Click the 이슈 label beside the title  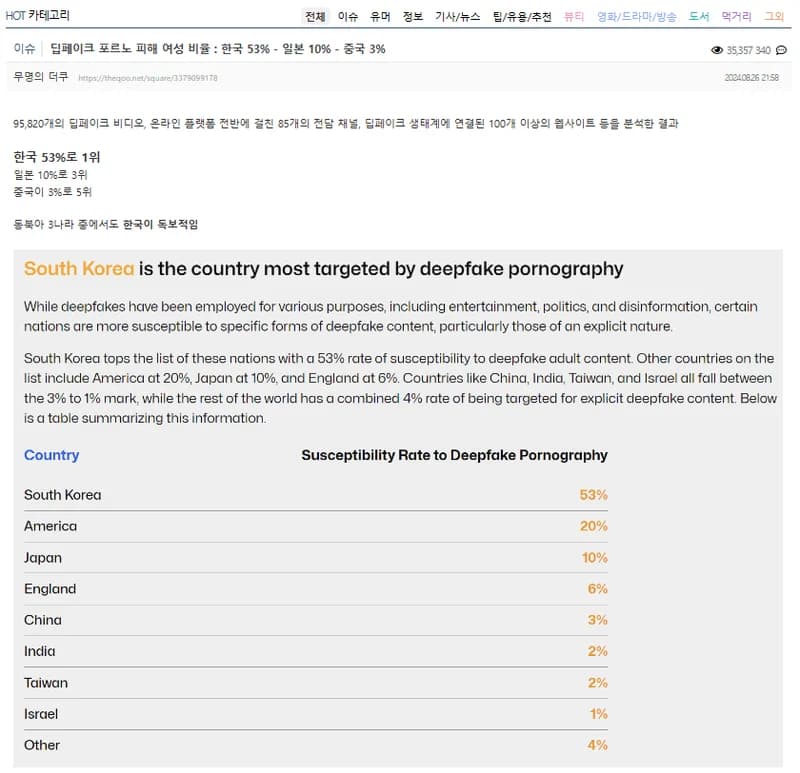24,49
